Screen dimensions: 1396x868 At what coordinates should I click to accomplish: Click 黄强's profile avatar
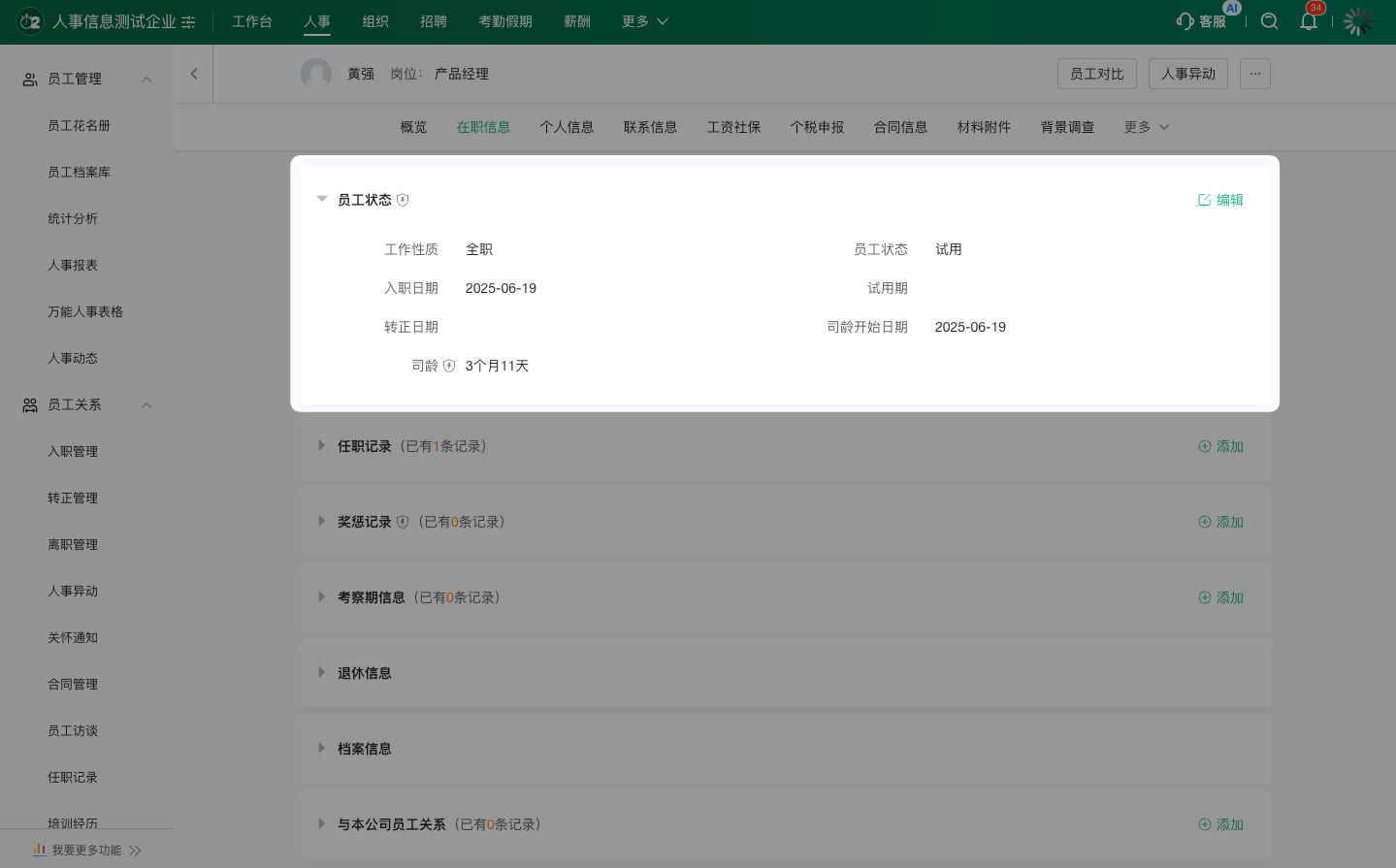(x=316, y=74)
